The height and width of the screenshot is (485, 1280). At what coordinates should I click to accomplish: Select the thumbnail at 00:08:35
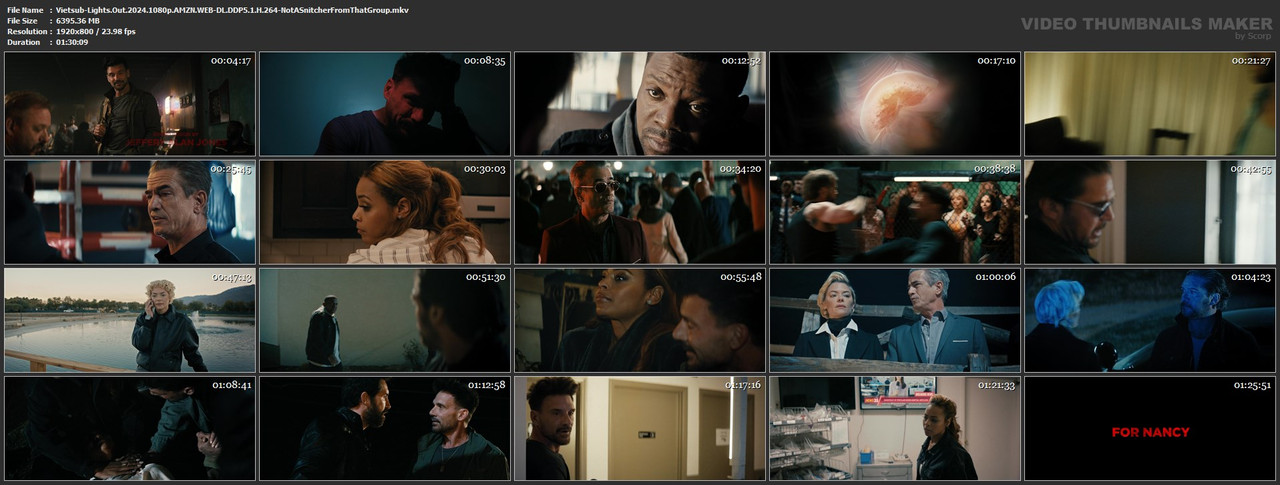385,104
